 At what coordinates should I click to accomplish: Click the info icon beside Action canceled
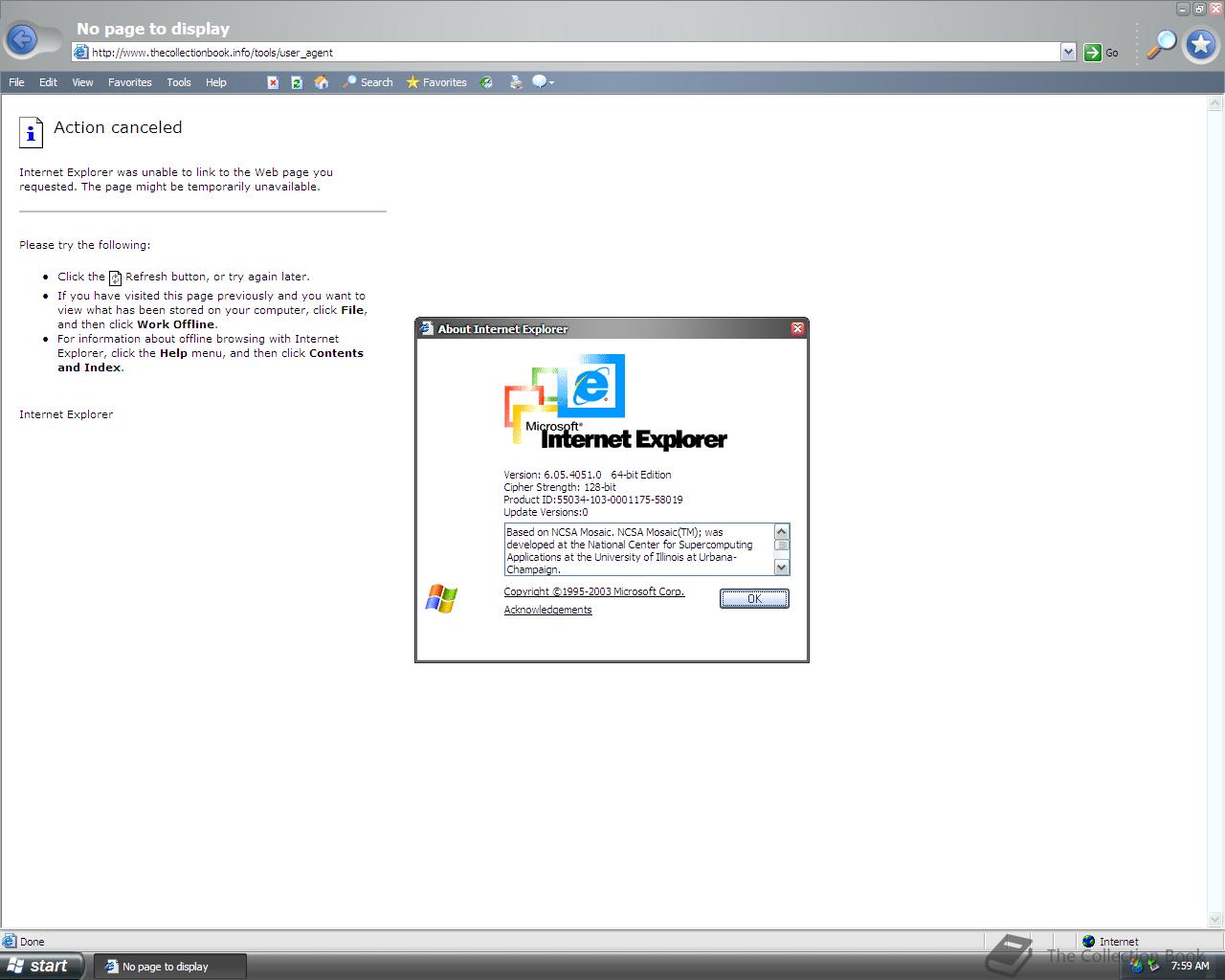coord(32,133)
